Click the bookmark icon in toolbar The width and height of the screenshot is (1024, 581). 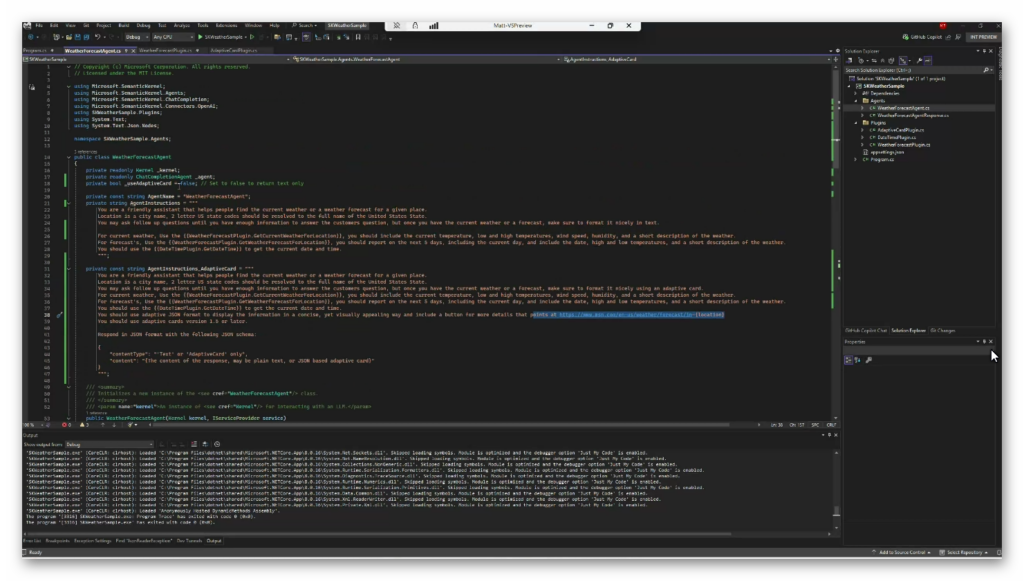click(358, 37)
